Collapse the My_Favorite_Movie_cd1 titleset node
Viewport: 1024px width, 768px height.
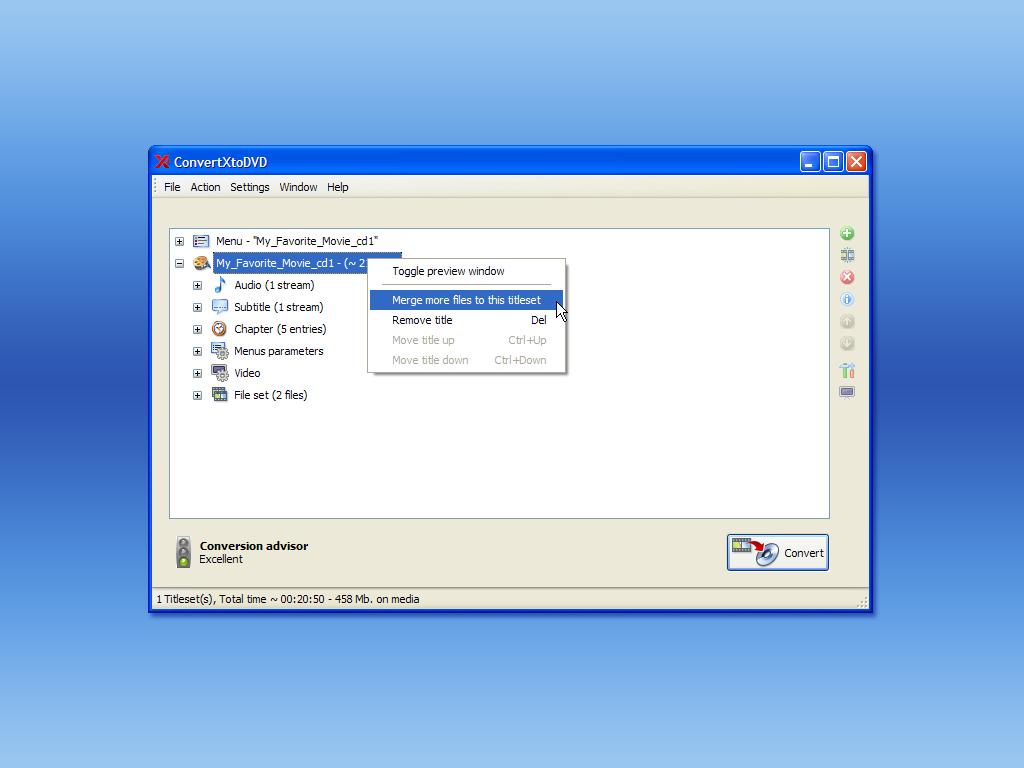180,264
